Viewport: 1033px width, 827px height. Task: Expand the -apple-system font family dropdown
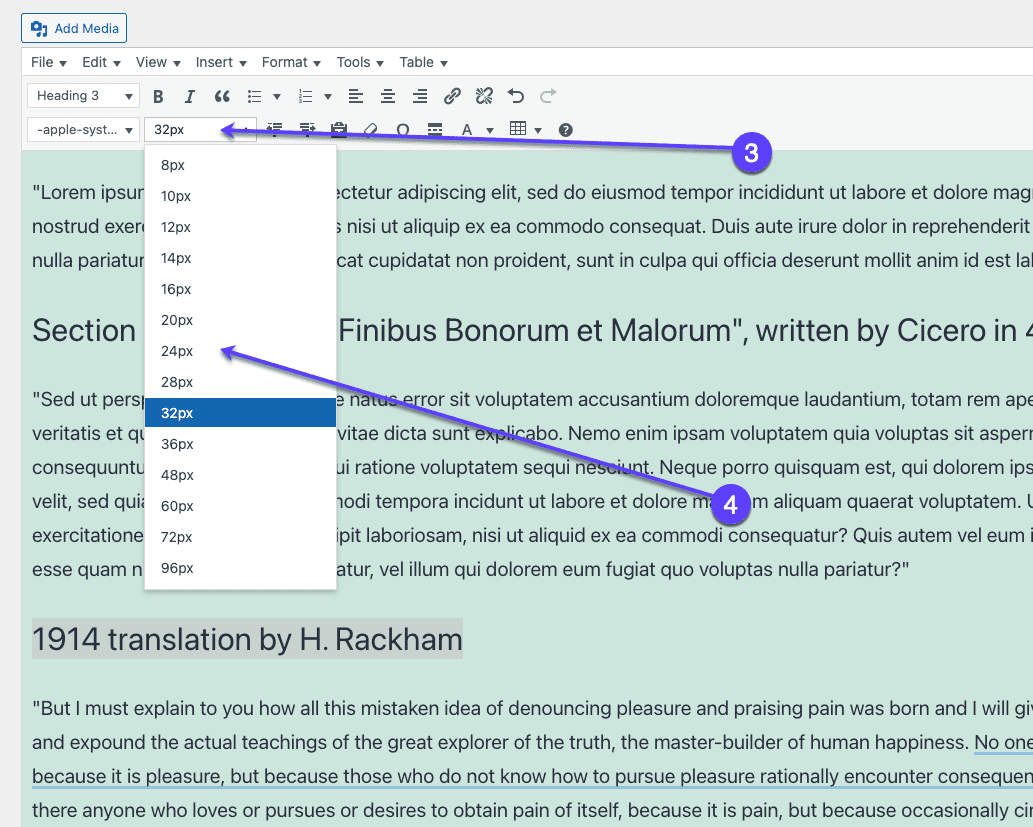(84, 130)
